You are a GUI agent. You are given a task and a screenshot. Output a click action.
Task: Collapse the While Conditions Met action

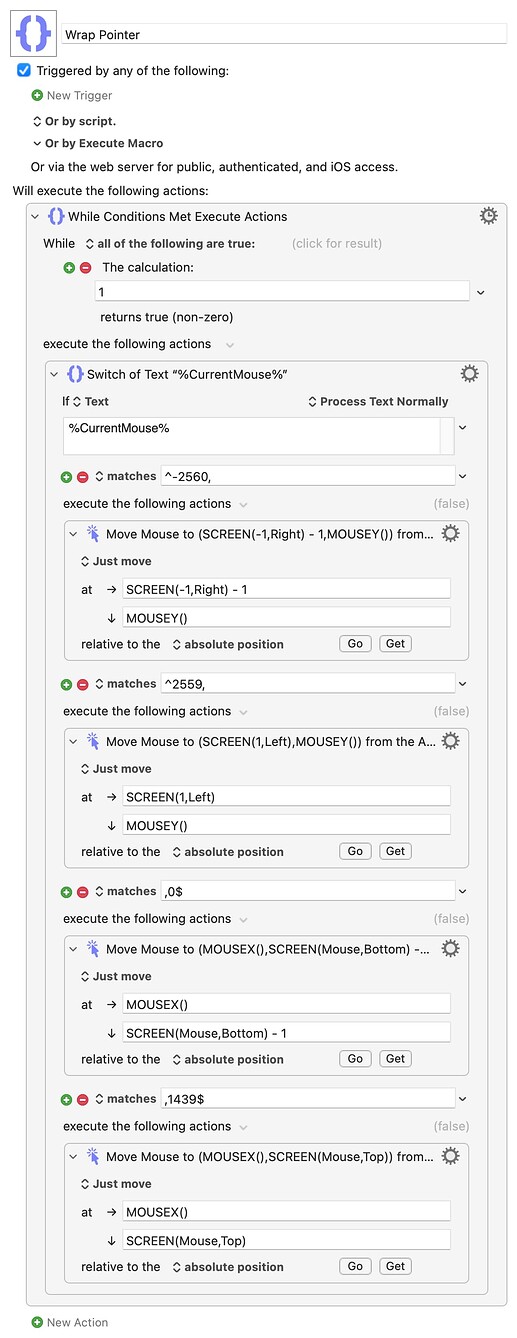(36, 216)
